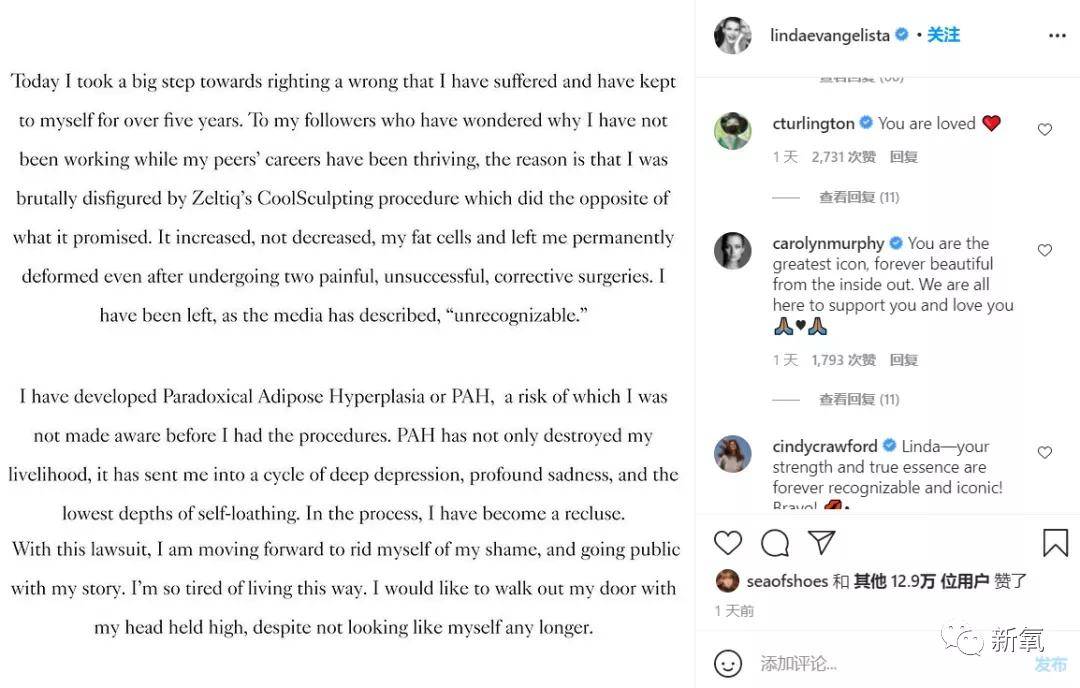Open the three-dot more options menu
This screenshot has height=688, width=1080.
[x=1057, y=36]
